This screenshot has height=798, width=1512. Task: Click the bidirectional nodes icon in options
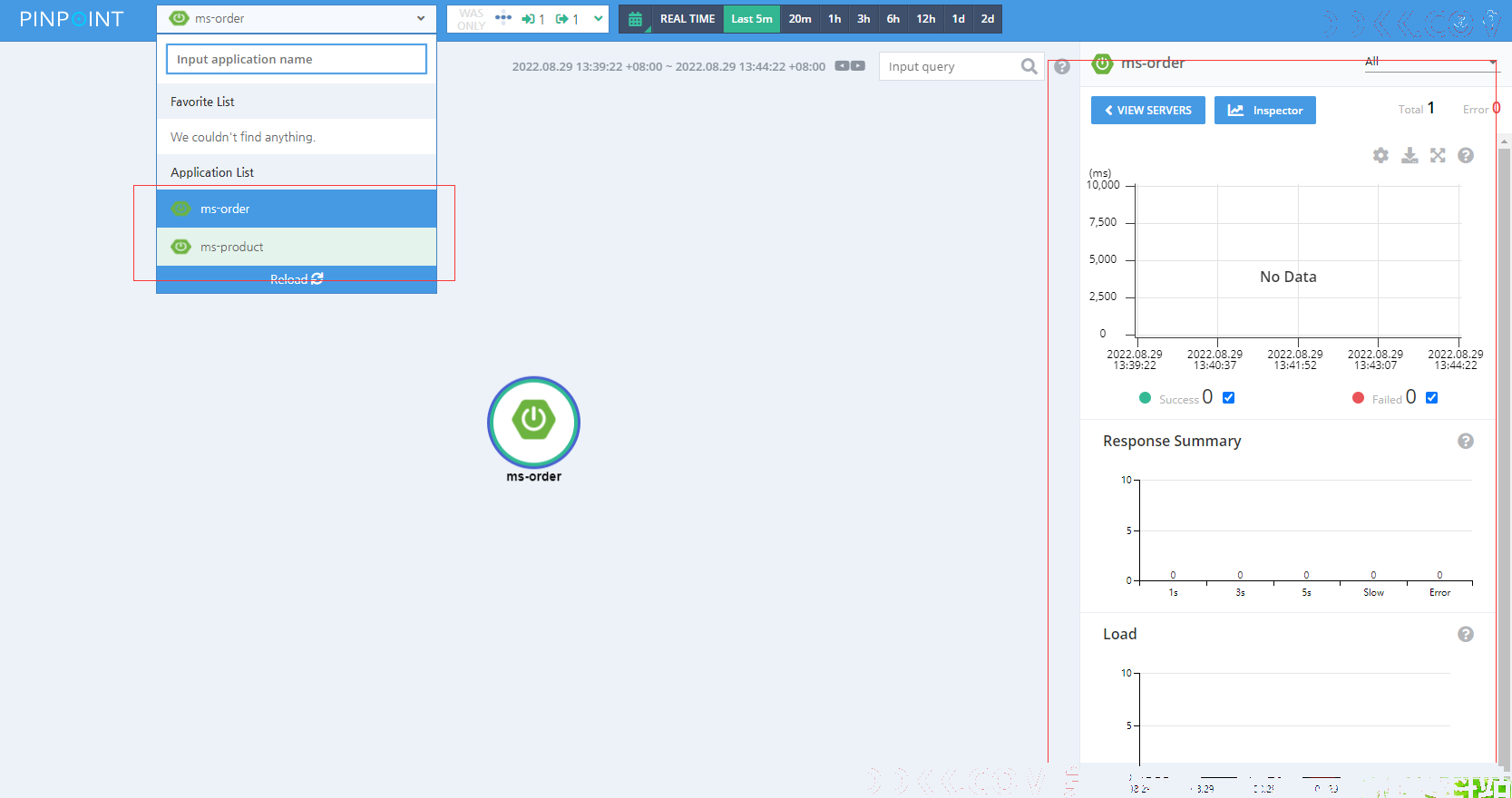pyautogui.click(x=503, y=18)
